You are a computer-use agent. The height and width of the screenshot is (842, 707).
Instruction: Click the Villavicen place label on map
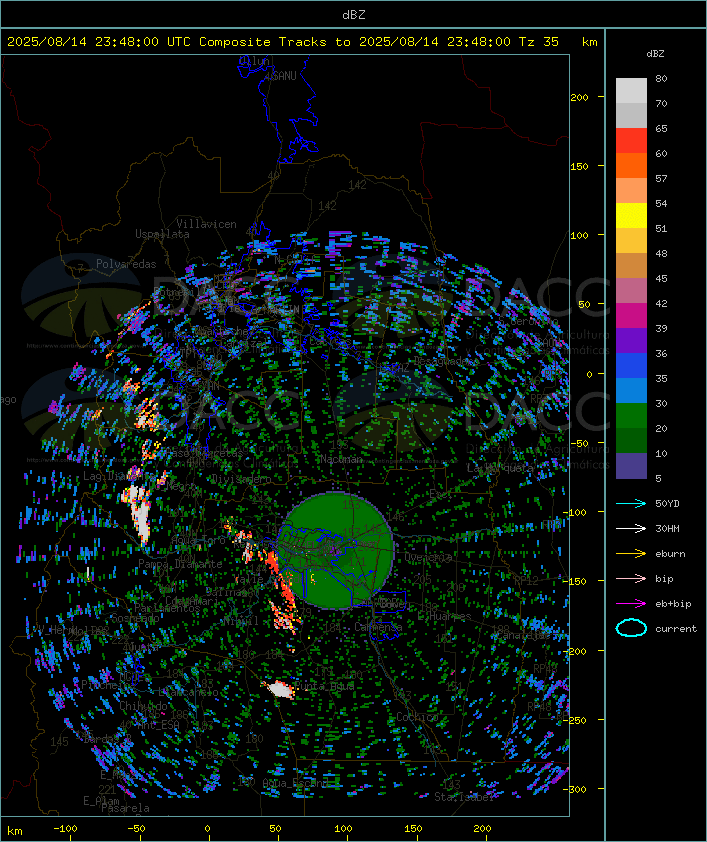pyautogui.click(x=207, y=224)
